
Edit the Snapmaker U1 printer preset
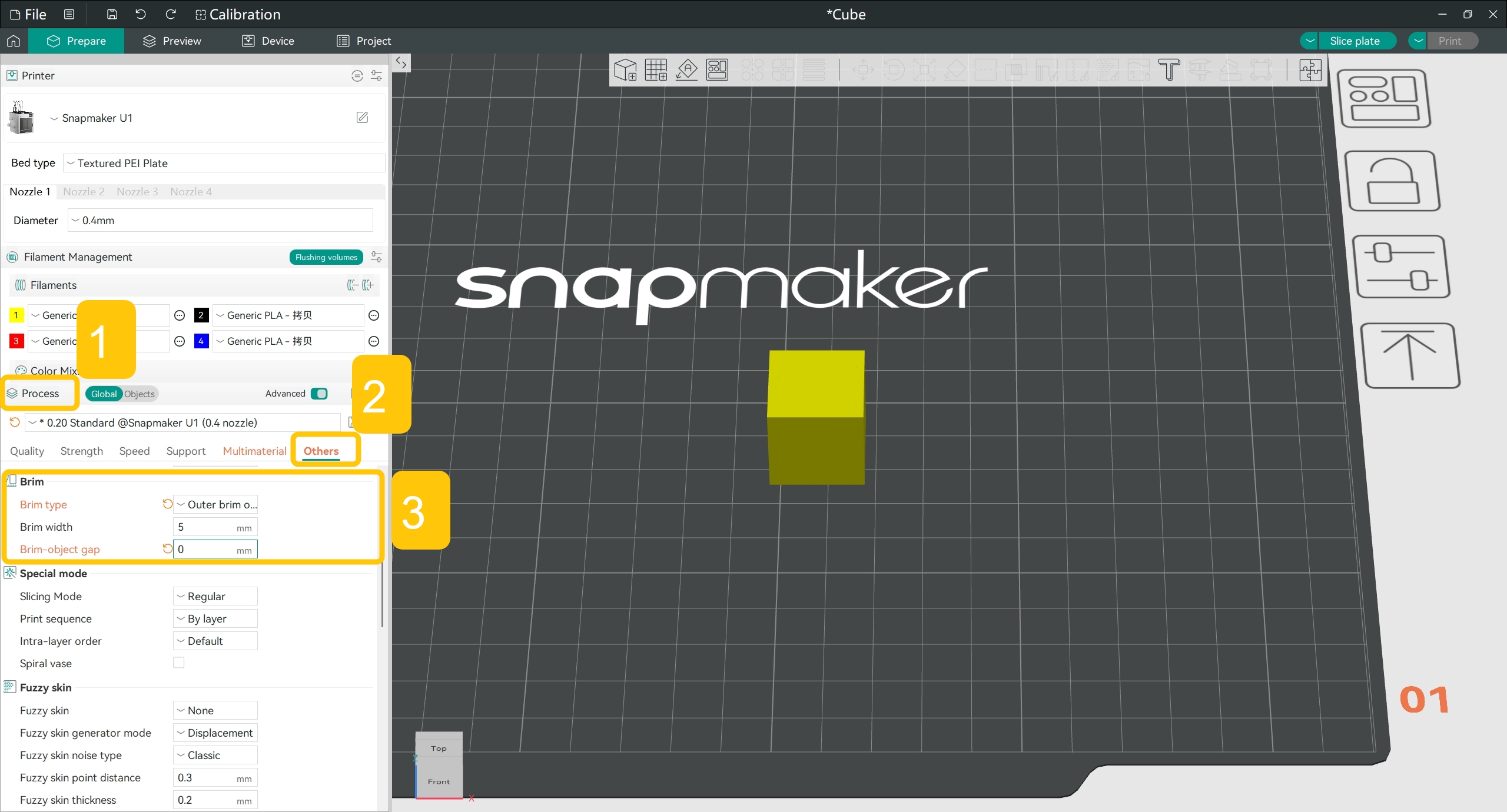363,118
